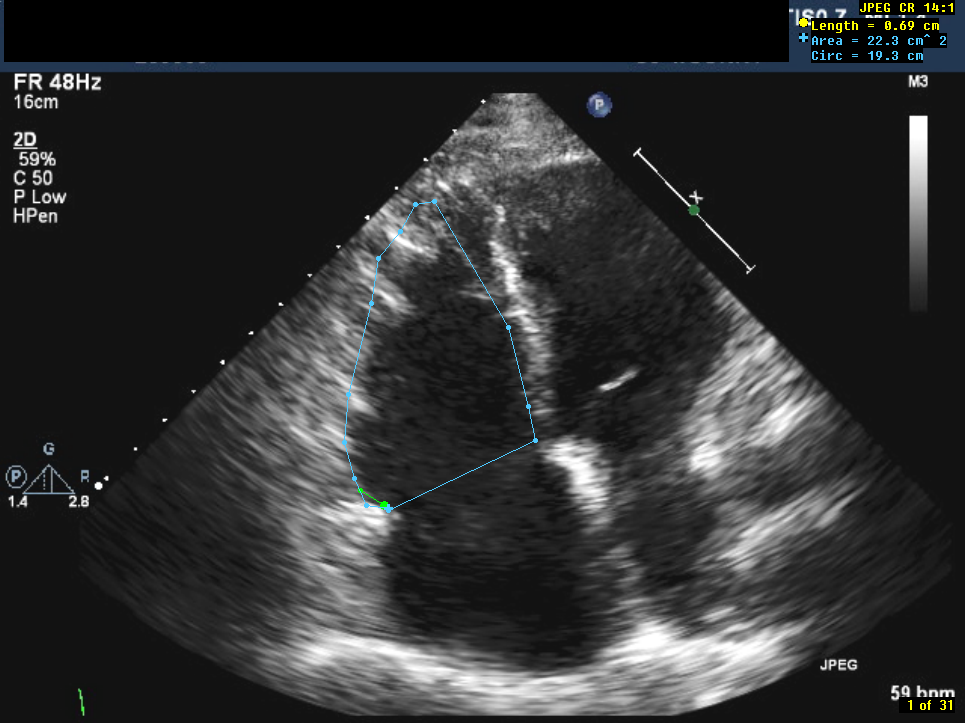Click the circled P icon at left
This screenshot has width=965, height=723.
point(16,476)
